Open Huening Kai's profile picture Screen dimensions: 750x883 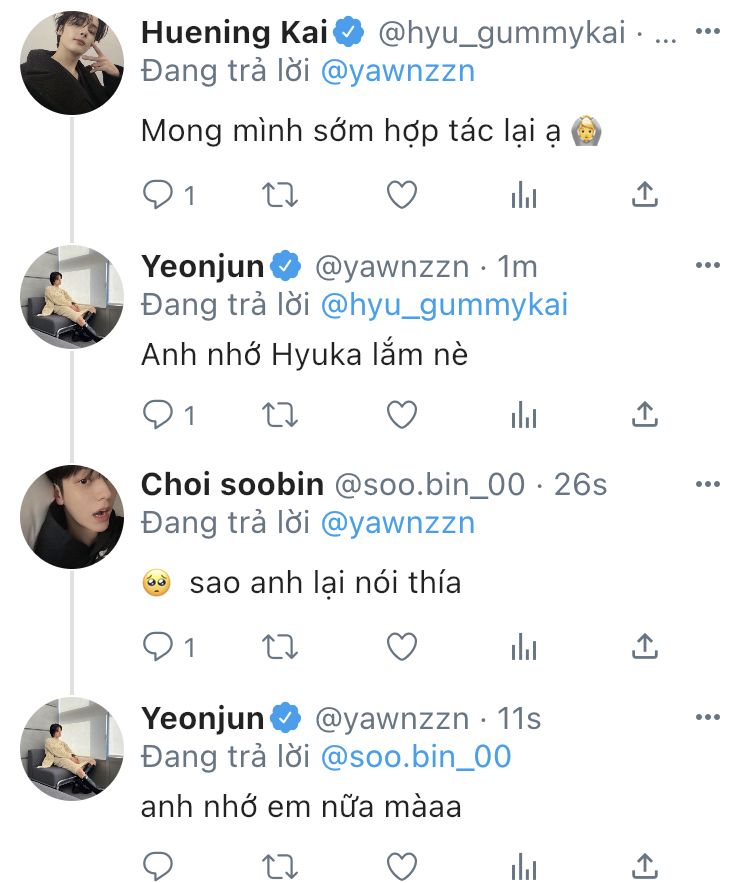[x=72, y=63]
